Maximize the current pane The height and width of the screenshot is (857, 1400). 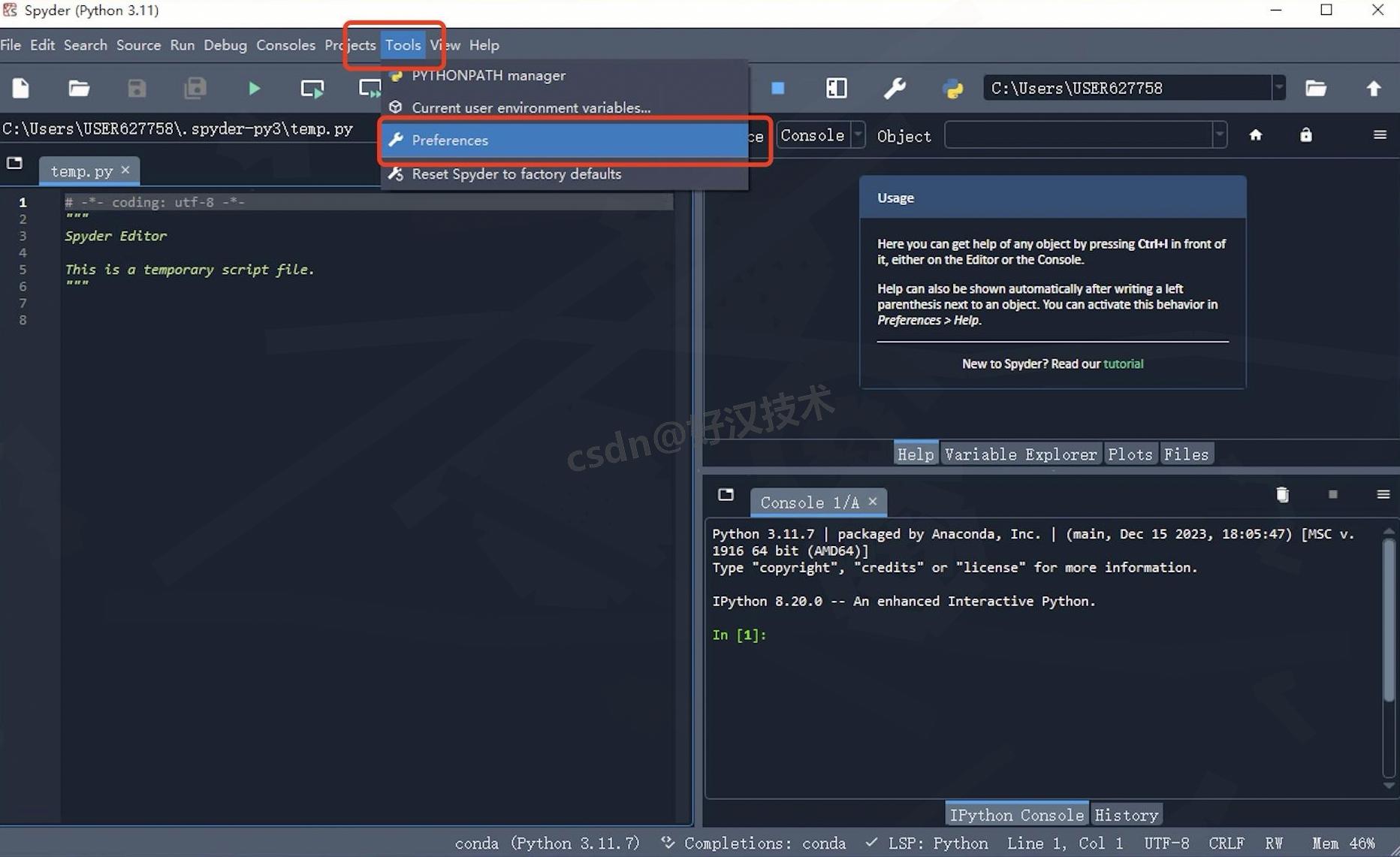[x=836, y=88]
